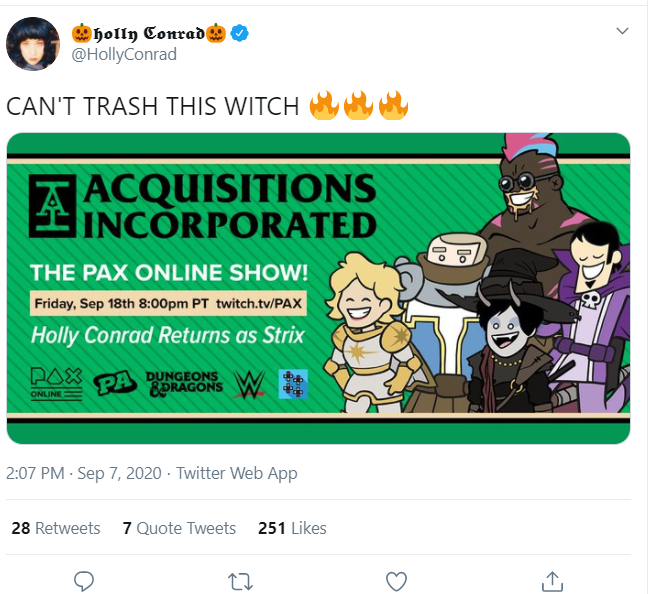Screen dimensions: 651x594
Task: Click the Penny Arcade PA logo
Action: (115, 383)
